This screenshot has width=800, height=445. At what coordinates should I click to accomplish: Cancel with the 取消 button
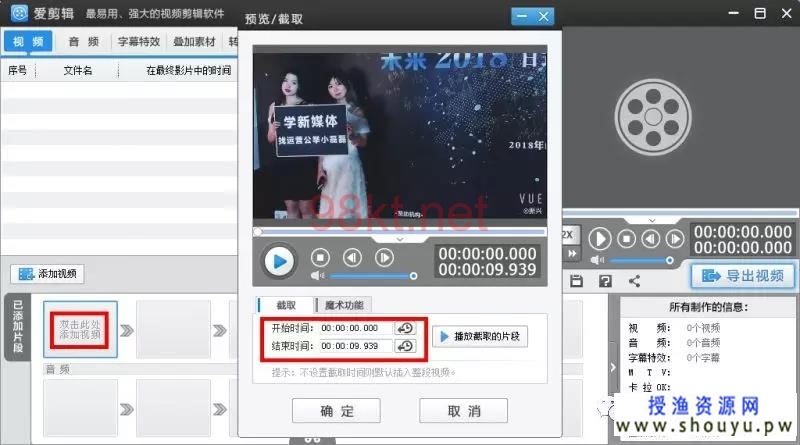pyautogui.click(x=463, y=411)
